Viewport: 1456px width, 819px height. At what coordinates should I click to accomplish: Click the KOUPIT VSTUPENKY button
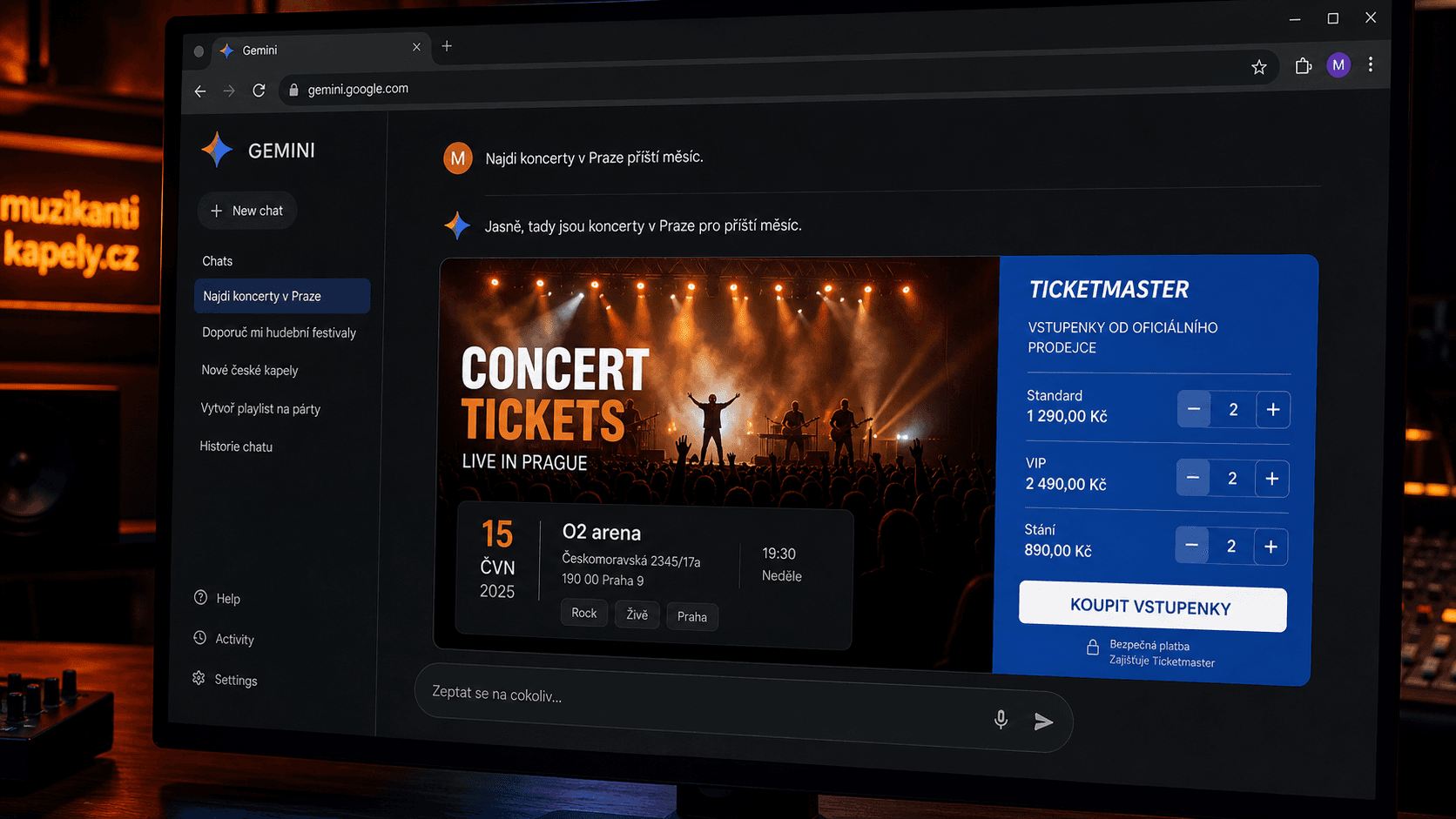(x=1153, y=607)
